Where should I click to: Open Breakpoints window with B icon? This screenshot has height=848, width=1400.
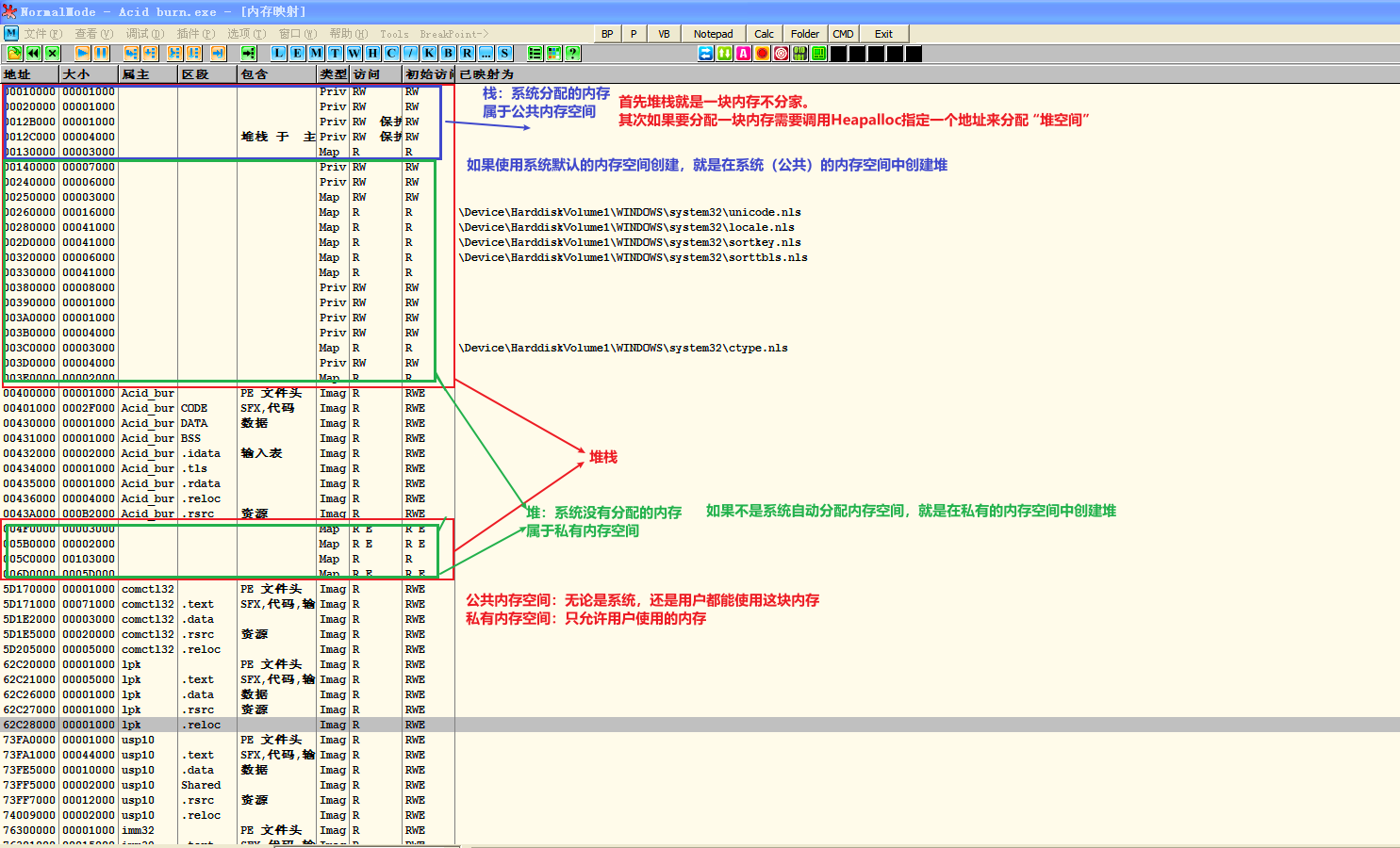pyautogui.click(x=448, y=54)
